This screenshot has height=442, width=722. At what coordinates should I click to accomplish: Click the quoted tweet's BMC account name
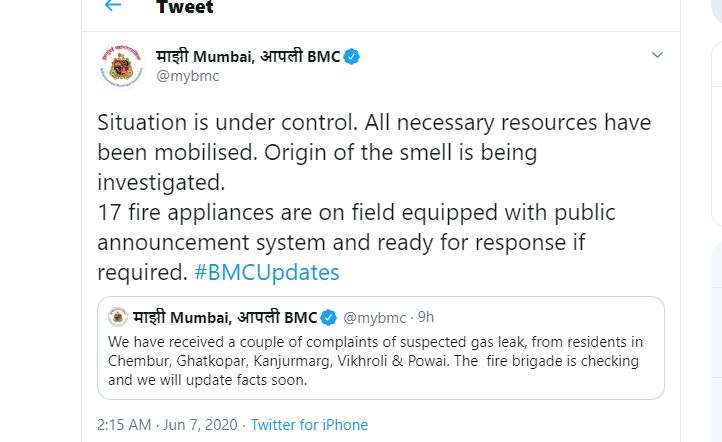click(x=225, y=317)
